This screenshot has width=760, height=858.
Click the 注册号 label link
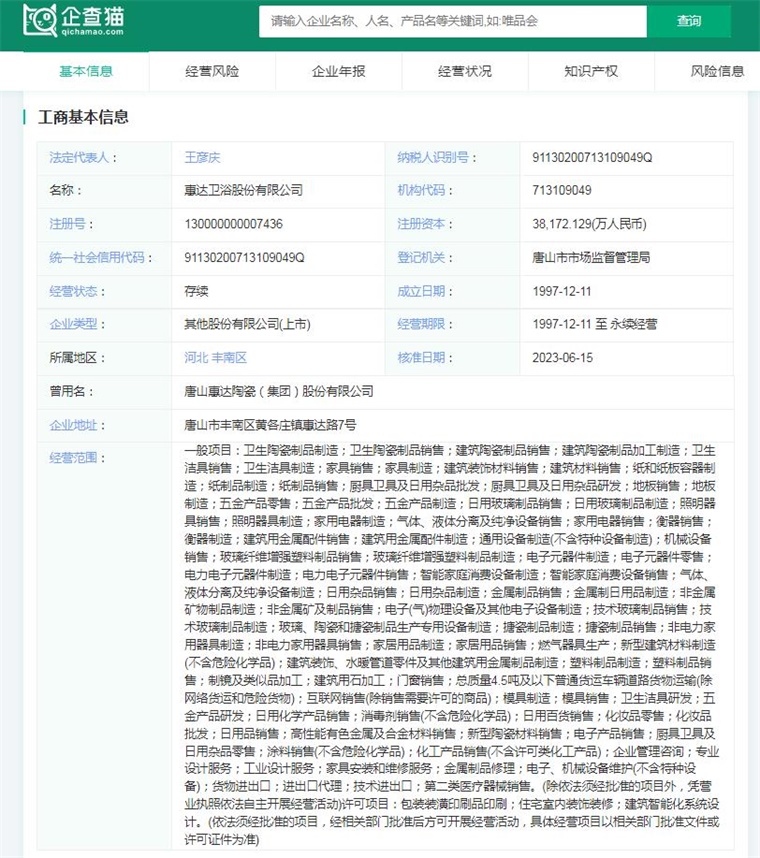(67, 224)
